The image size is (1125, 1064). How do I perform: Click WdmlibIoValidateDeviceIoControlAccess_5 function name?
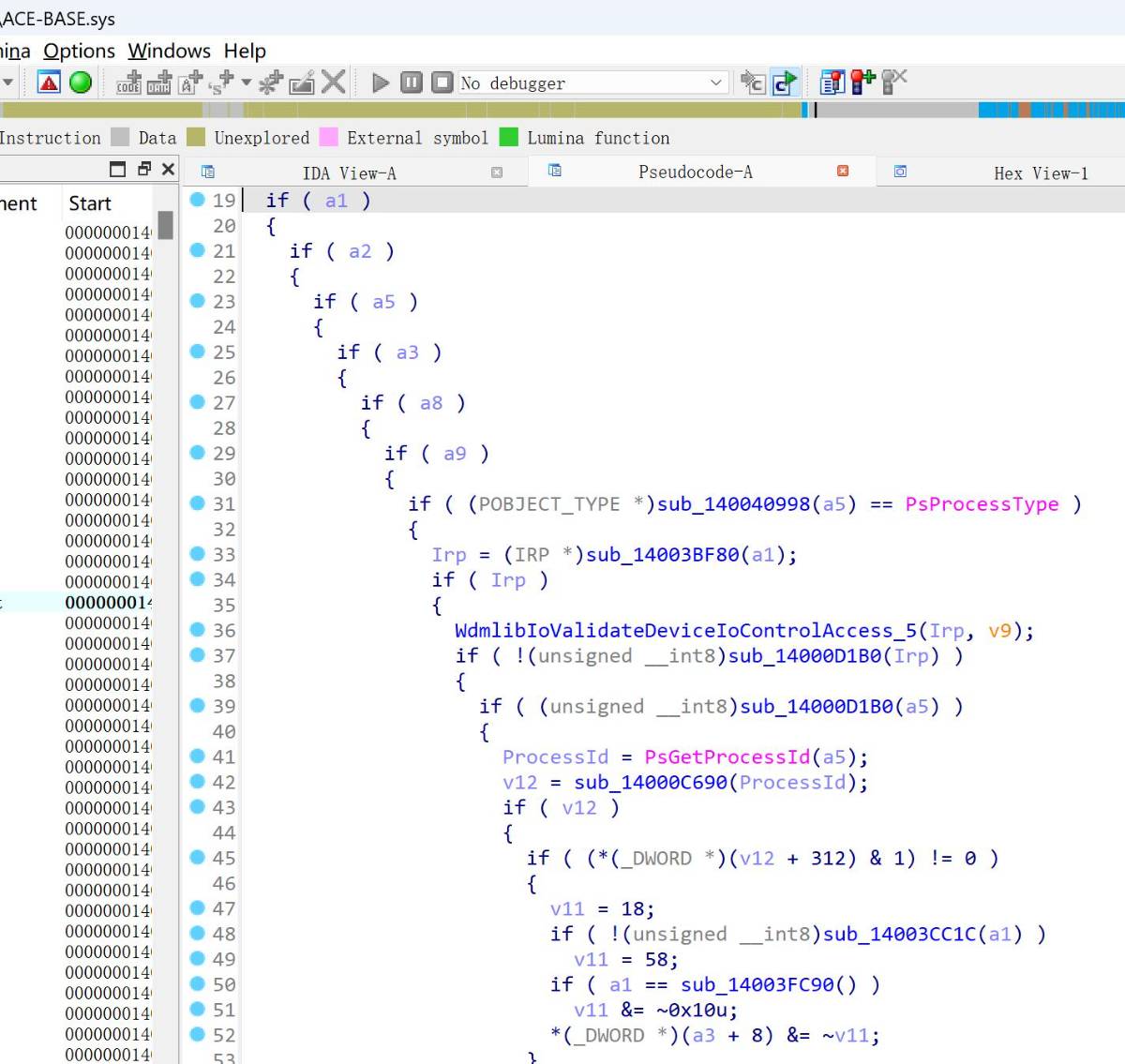click(x=685, y=631)
